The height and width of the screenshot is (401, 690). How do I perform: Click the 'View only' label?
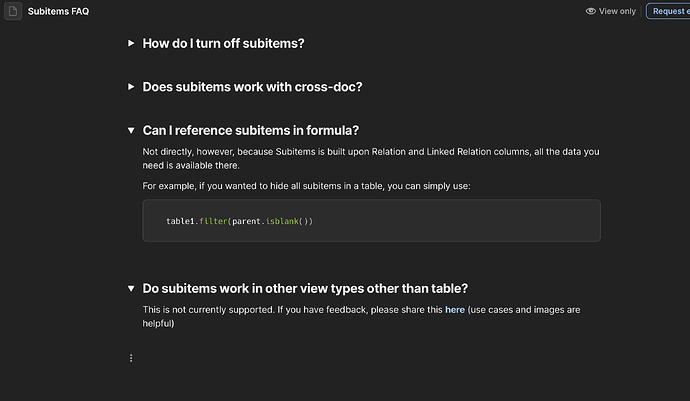[617, 11]
